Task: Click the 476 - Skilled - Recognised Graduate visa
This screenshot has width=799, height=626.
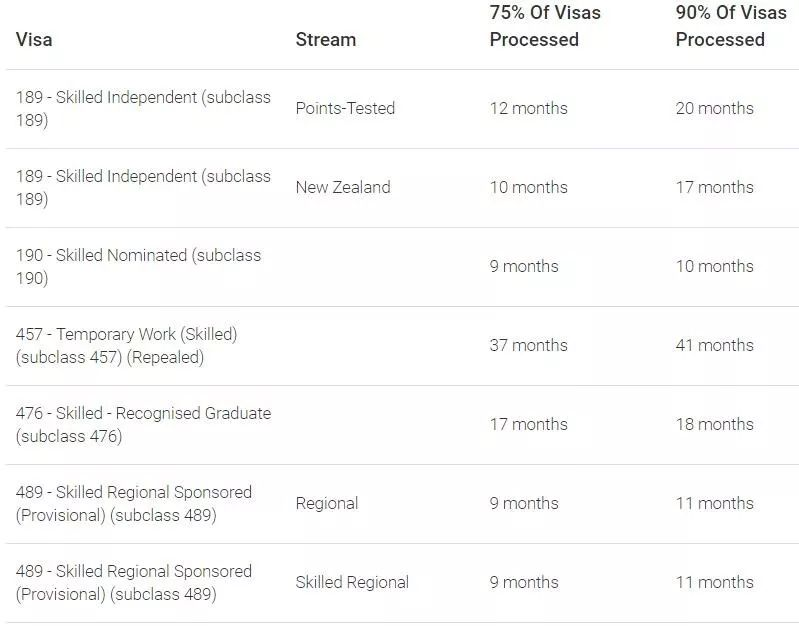Action: [x=143, y=424]
